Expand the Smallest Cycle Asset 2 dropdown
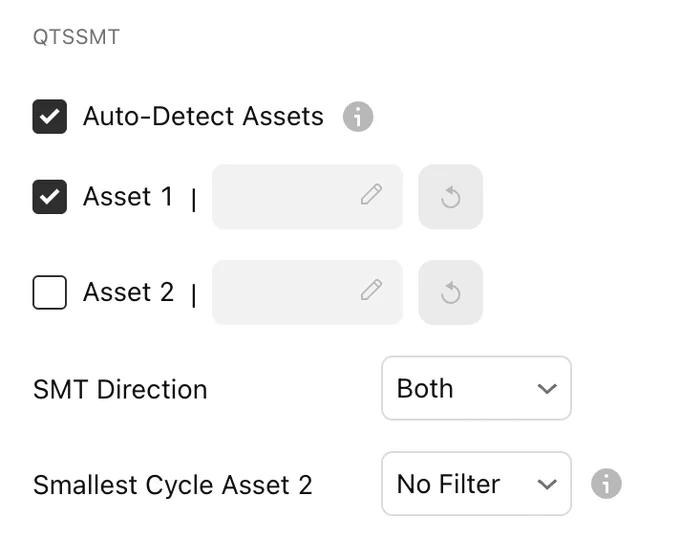The width and height of the screenshot is (680, 539). pos(476,483)
